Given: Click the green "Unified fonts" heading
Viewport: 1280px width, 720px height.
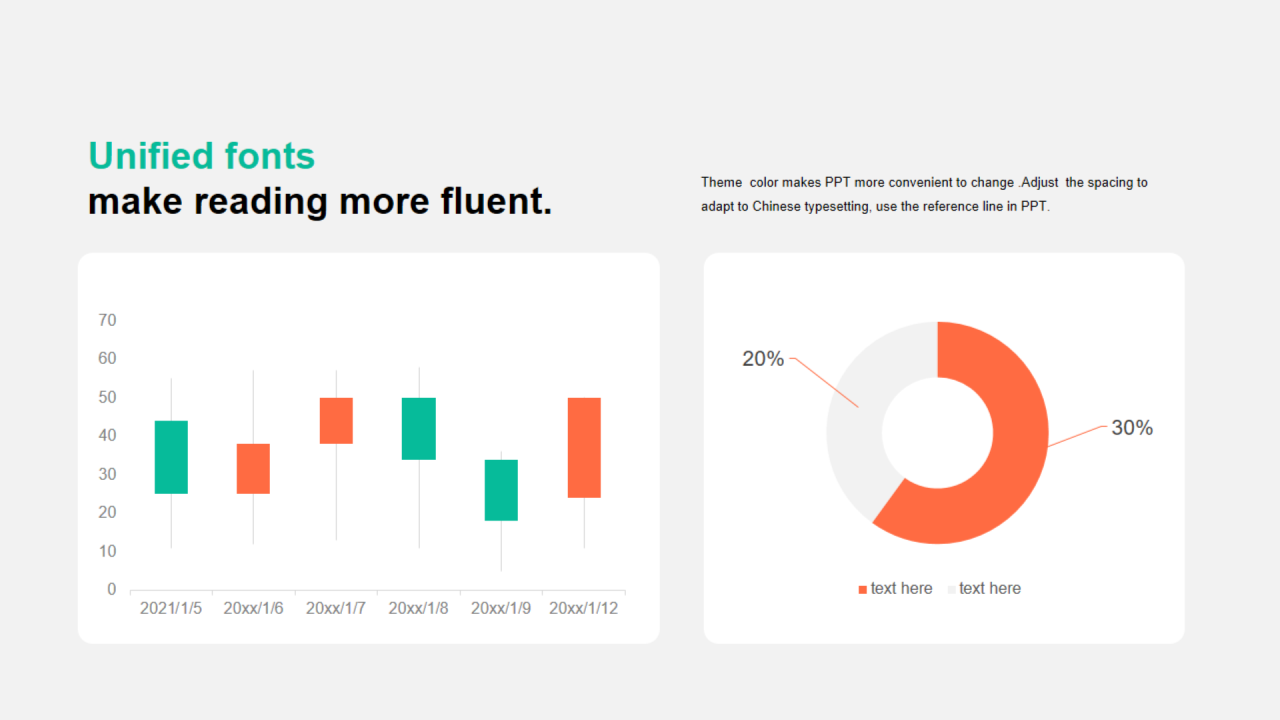Looking at the screenshot, I should pyautogui.click(x=201, y=156).
